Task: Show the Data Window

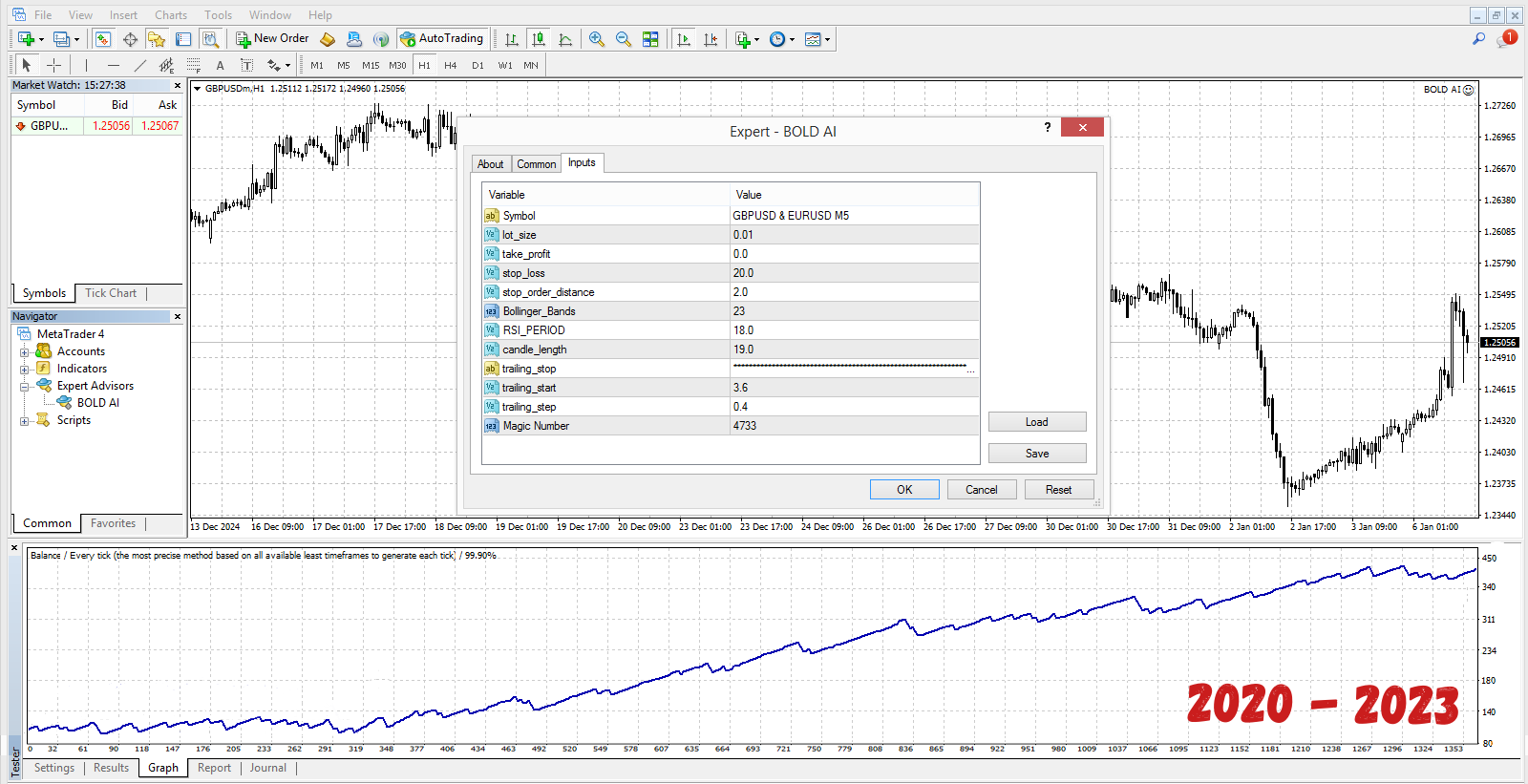Action: 130,39
